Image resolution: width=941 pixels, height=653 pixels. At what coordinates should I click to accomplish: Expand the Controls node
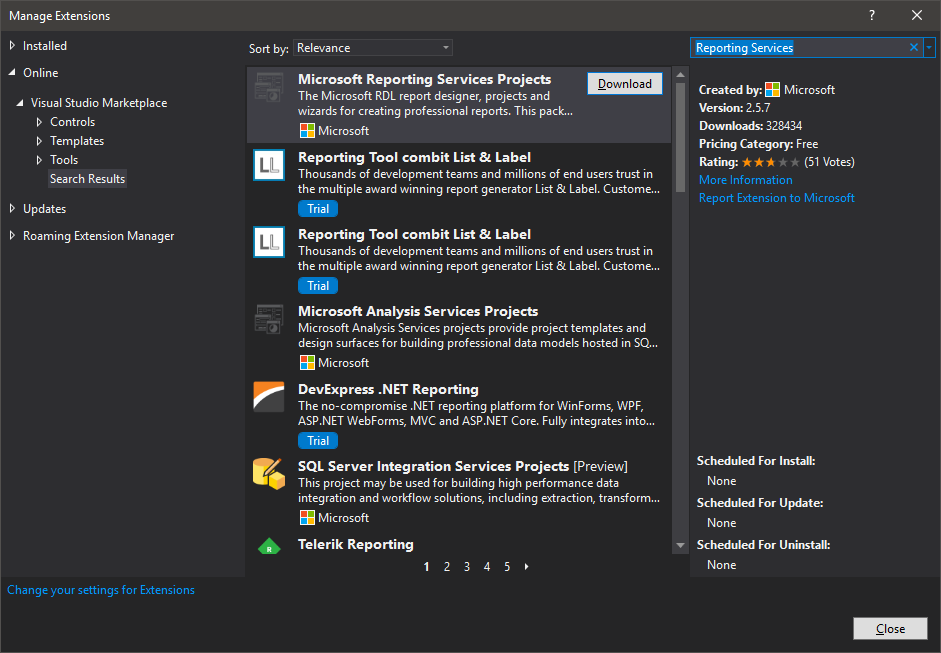pyautogui.click(x=39, y=122)
